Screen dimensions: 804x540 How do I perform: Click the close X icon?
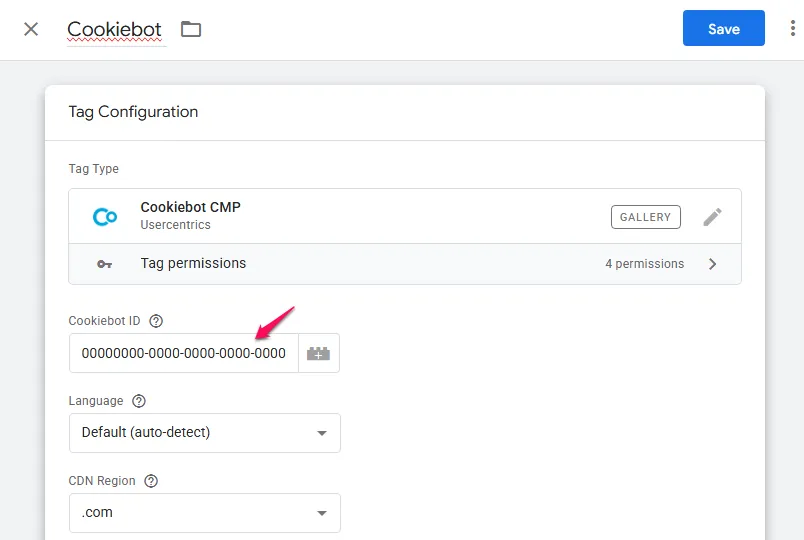[x=31, y=29]
